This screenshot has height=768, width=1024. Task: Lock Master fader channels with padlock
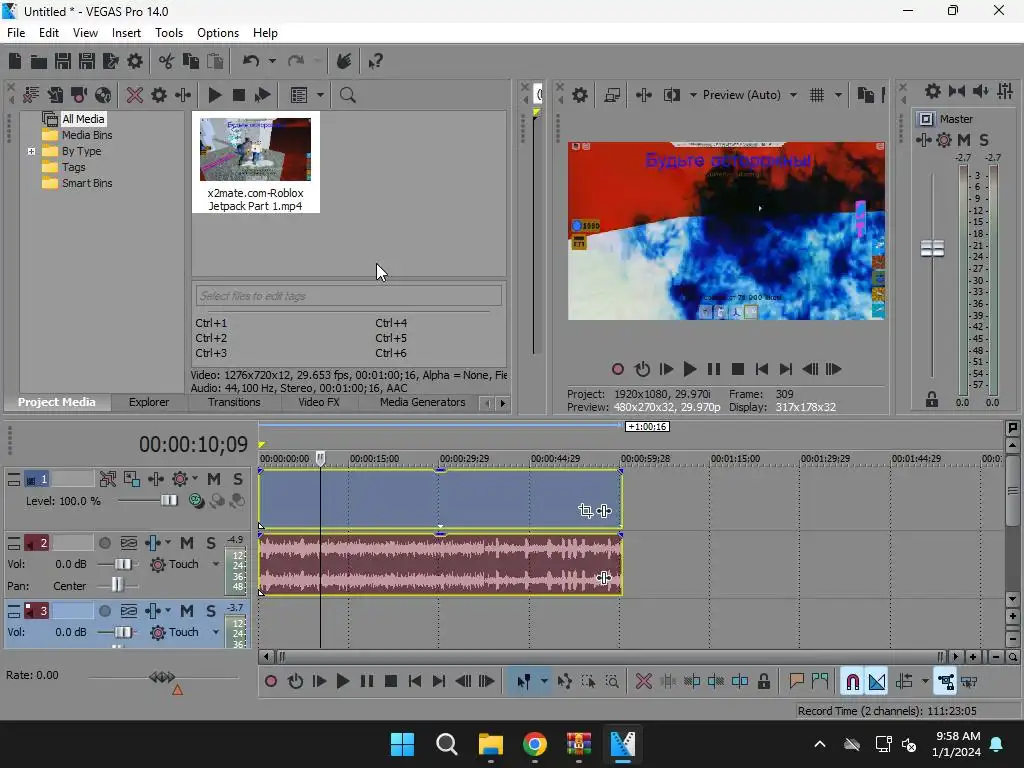[x=932, y=400]
